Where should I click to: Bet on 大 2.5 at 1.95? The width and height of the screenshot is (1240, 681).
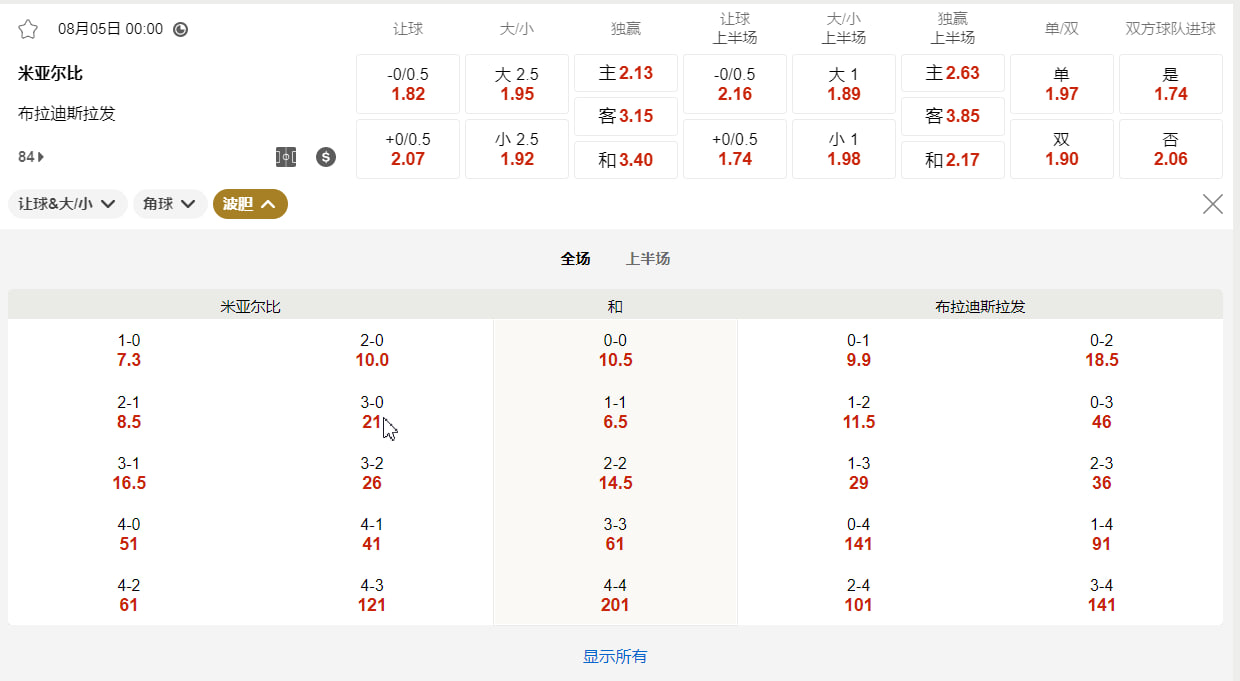tap(517, 84)
